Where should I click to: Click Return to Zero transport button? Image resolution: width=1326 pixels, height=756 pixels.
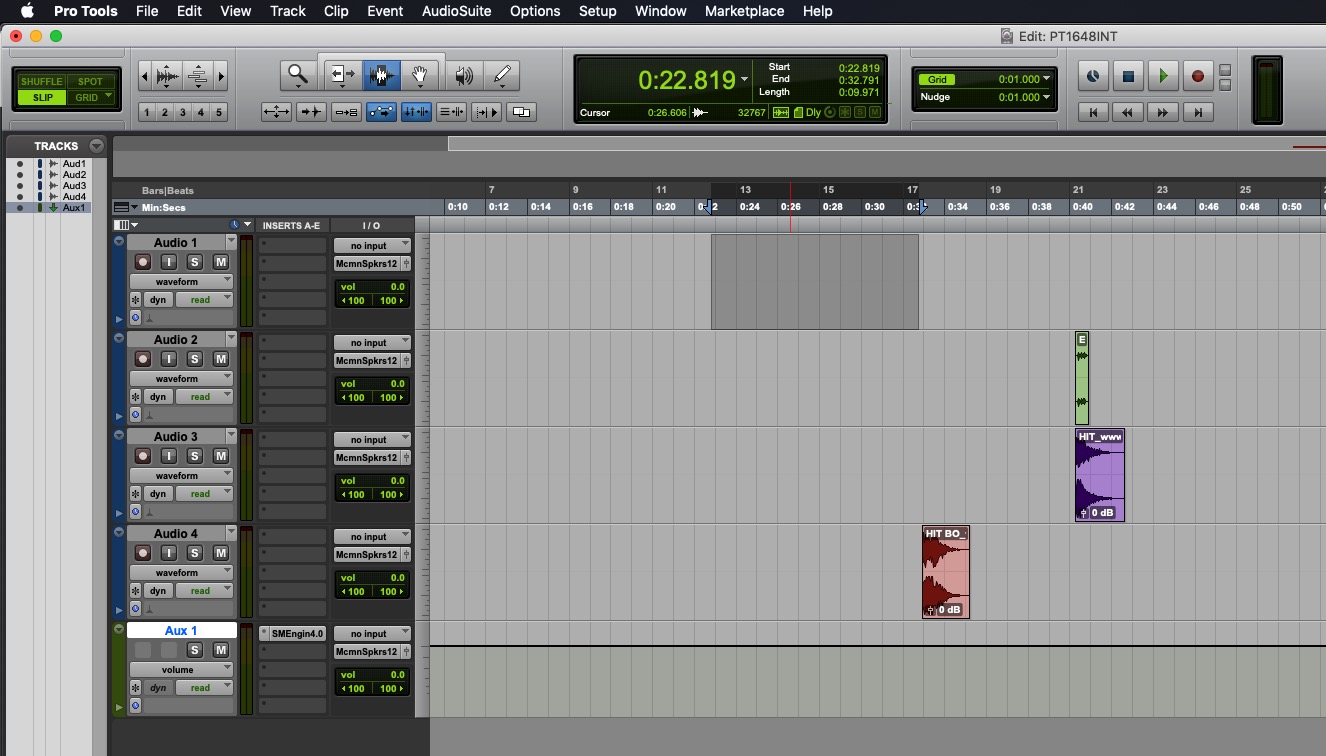coord(1093,113)
